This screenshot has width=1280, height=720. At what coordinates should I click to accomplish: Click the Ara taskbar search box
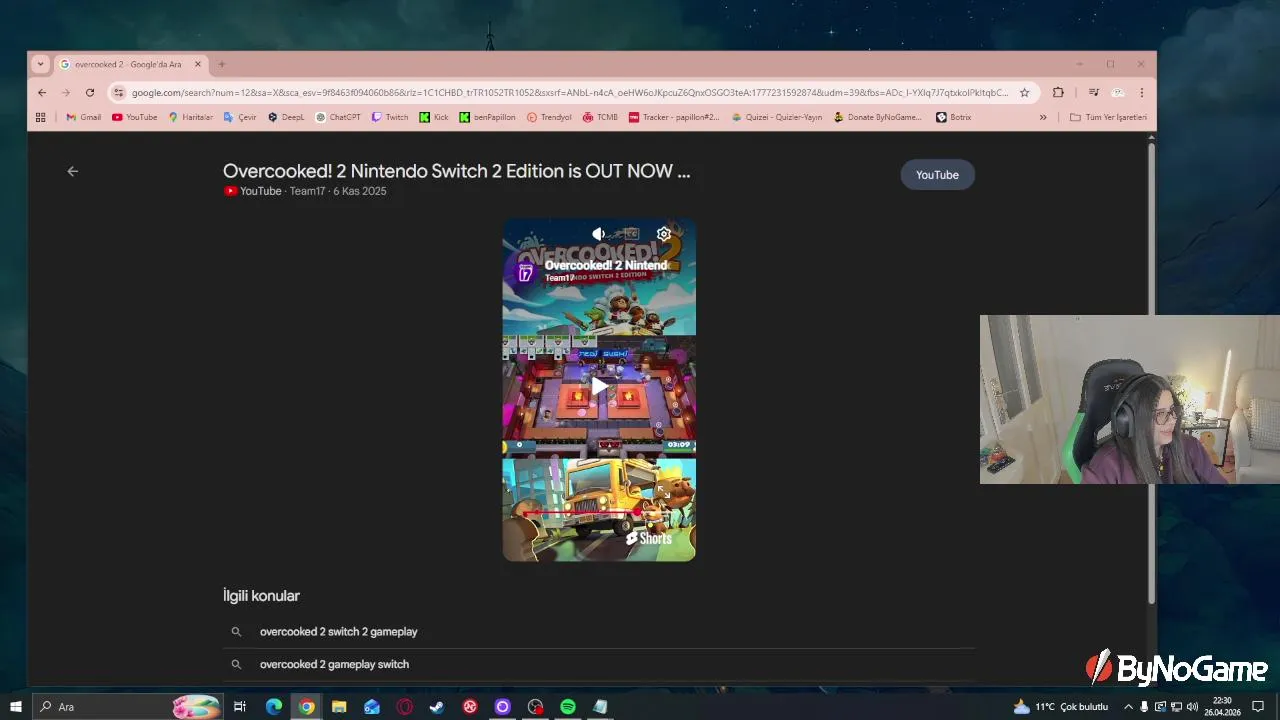click(x=128, y=707)
